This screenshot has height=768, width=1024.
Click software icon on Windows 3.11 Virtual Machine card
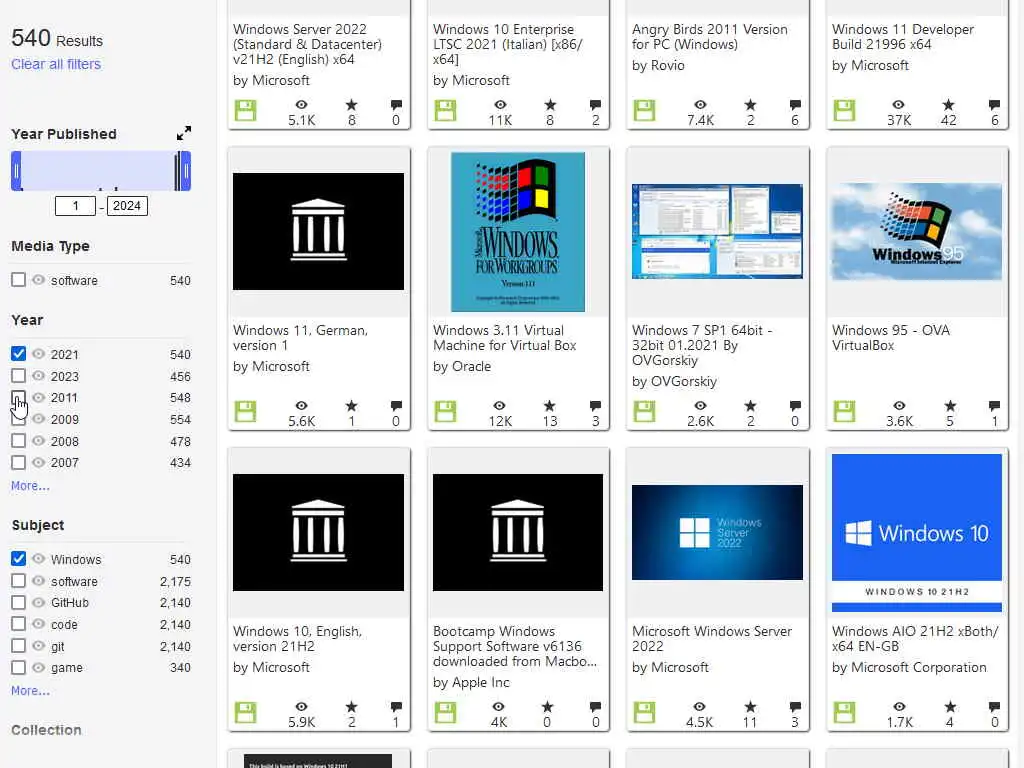pos(445,412)
